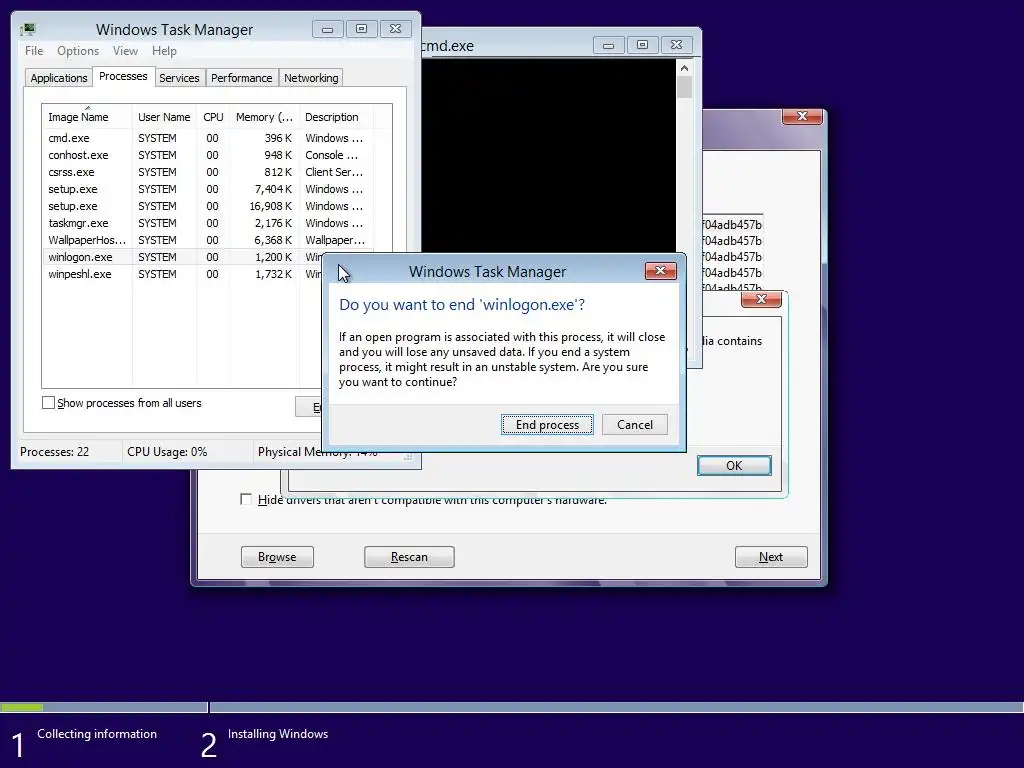Close the driver selection window
The width and height of the screenshot is (1024, 768).
tap(802, 116)
